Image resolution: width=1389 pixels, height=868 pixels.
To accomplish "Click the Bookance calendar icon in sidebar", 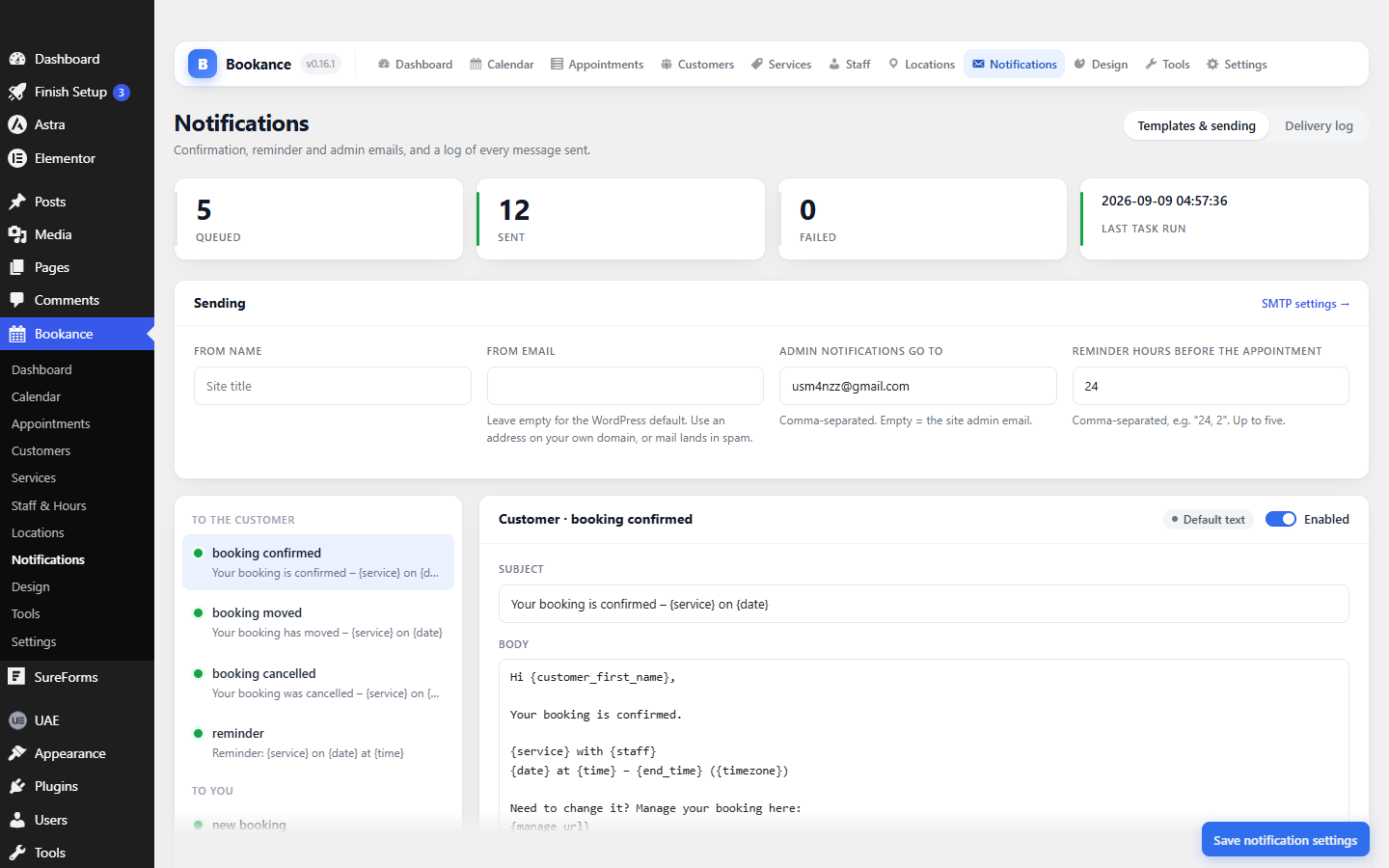I will point(17,334).
